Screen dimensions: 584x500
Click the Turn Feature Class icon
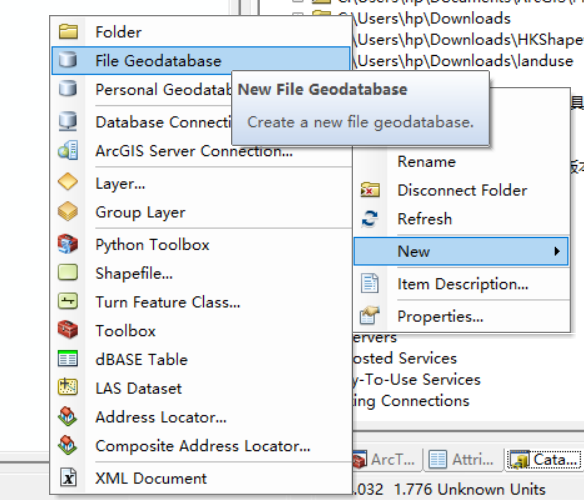click(68, 301)
